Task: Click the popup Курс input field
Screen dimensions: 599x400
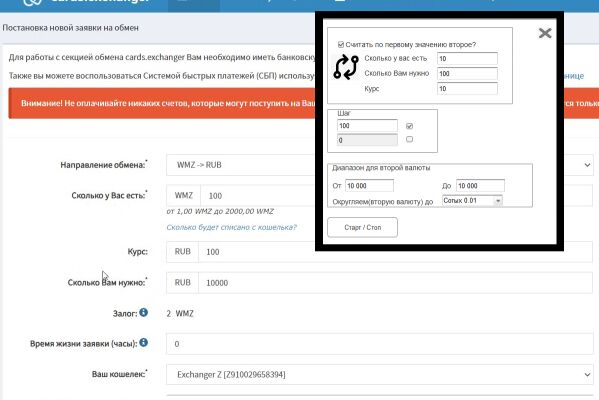Action: [x=467, y=89]
